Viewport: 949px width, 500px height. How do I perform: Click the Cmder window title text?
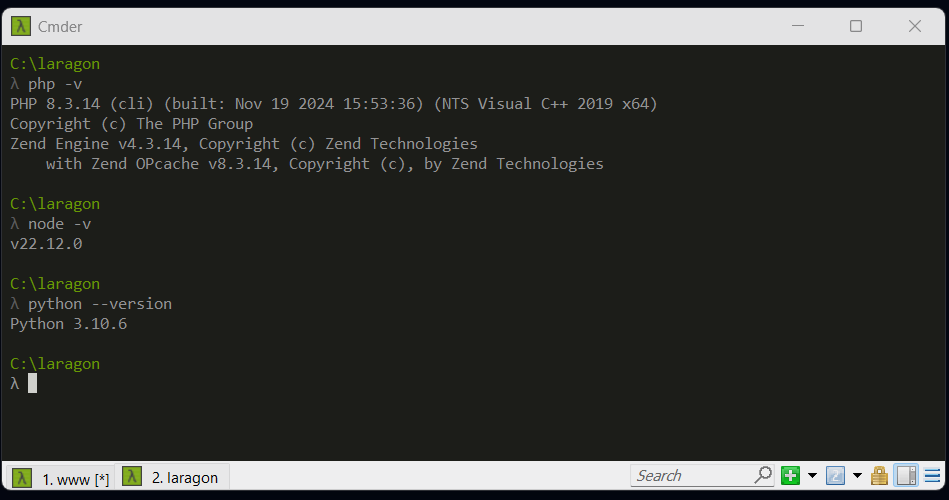click(x=60, y=27)
